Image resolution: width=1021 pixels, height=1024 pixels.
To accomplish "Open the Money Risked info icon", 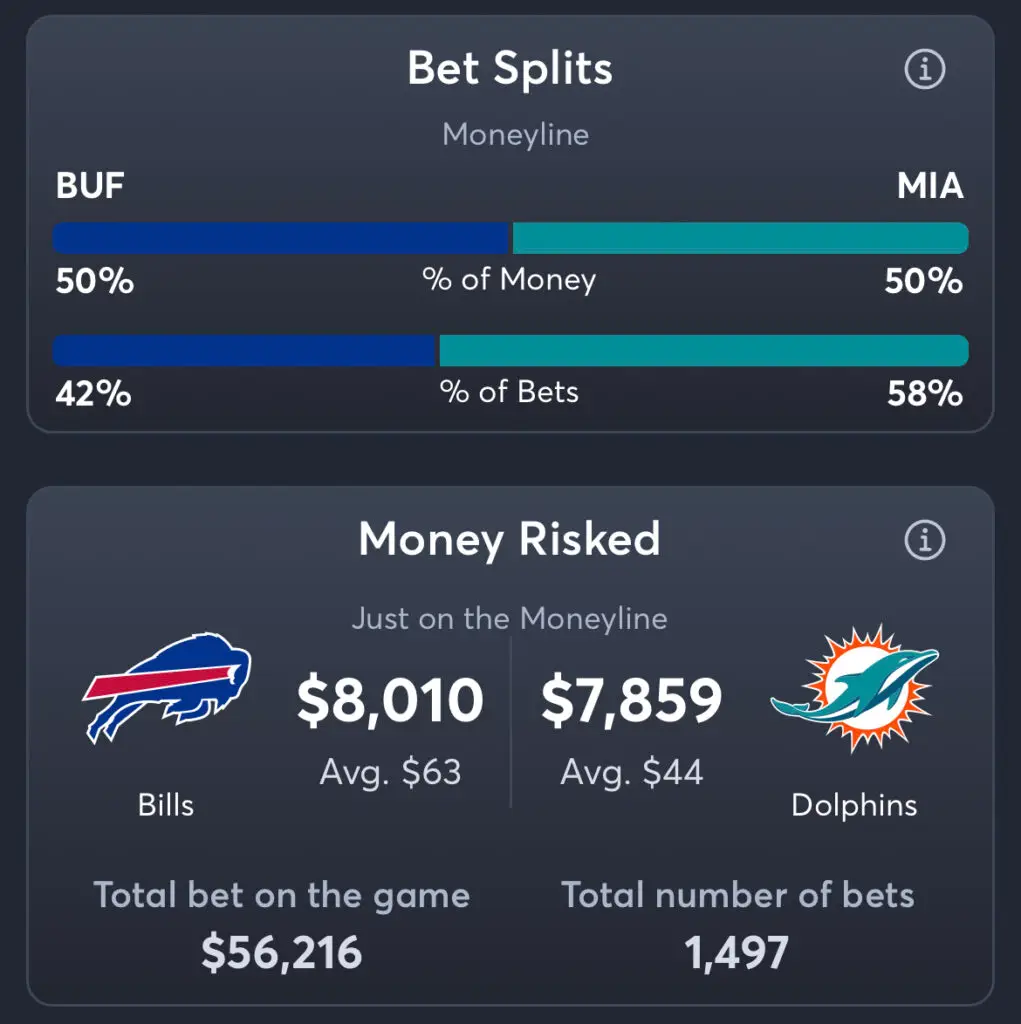I will 924,540.
